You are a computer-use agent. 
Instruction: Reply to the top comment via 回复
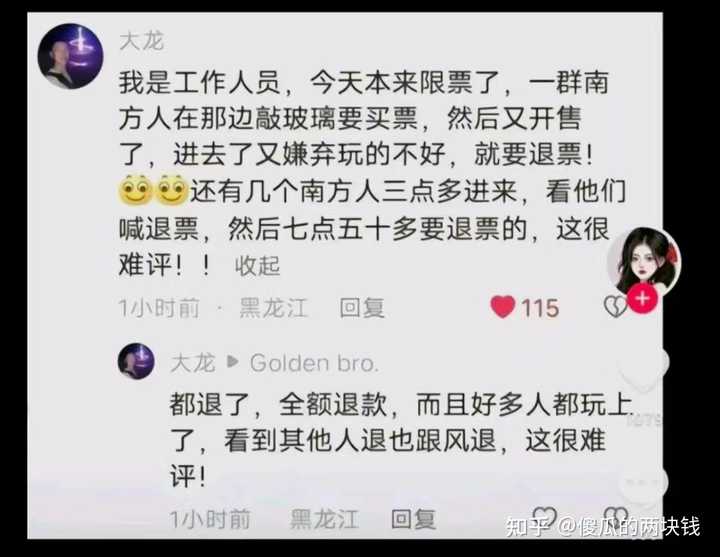click(x=362, y=308)
